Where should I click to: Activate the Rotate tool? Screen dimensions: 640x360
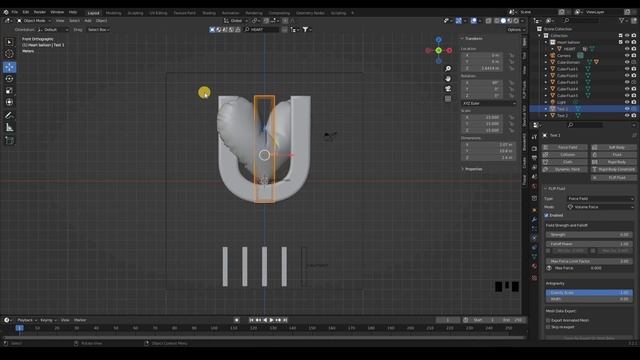click(9, 79)
